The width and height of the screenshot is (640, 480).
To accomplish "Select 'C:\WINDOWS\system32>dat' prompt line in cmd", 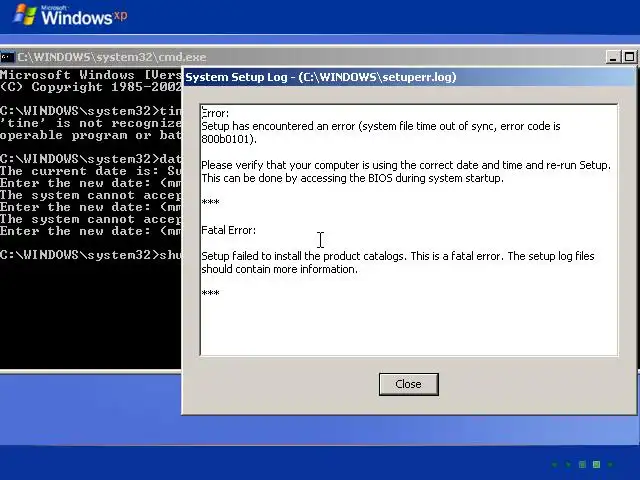I will (x=91, y=159).
